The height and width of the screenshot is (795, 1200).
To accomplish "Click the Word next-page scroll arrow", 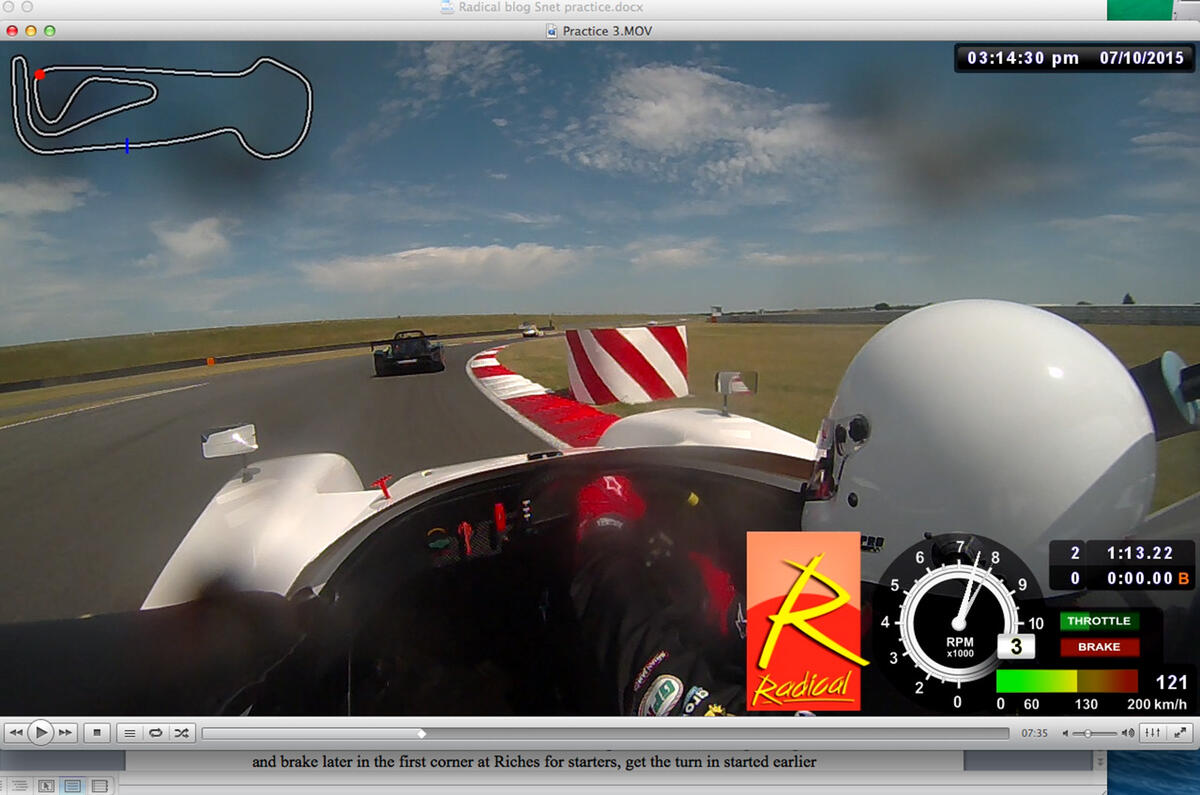I will coord(1102,761).
